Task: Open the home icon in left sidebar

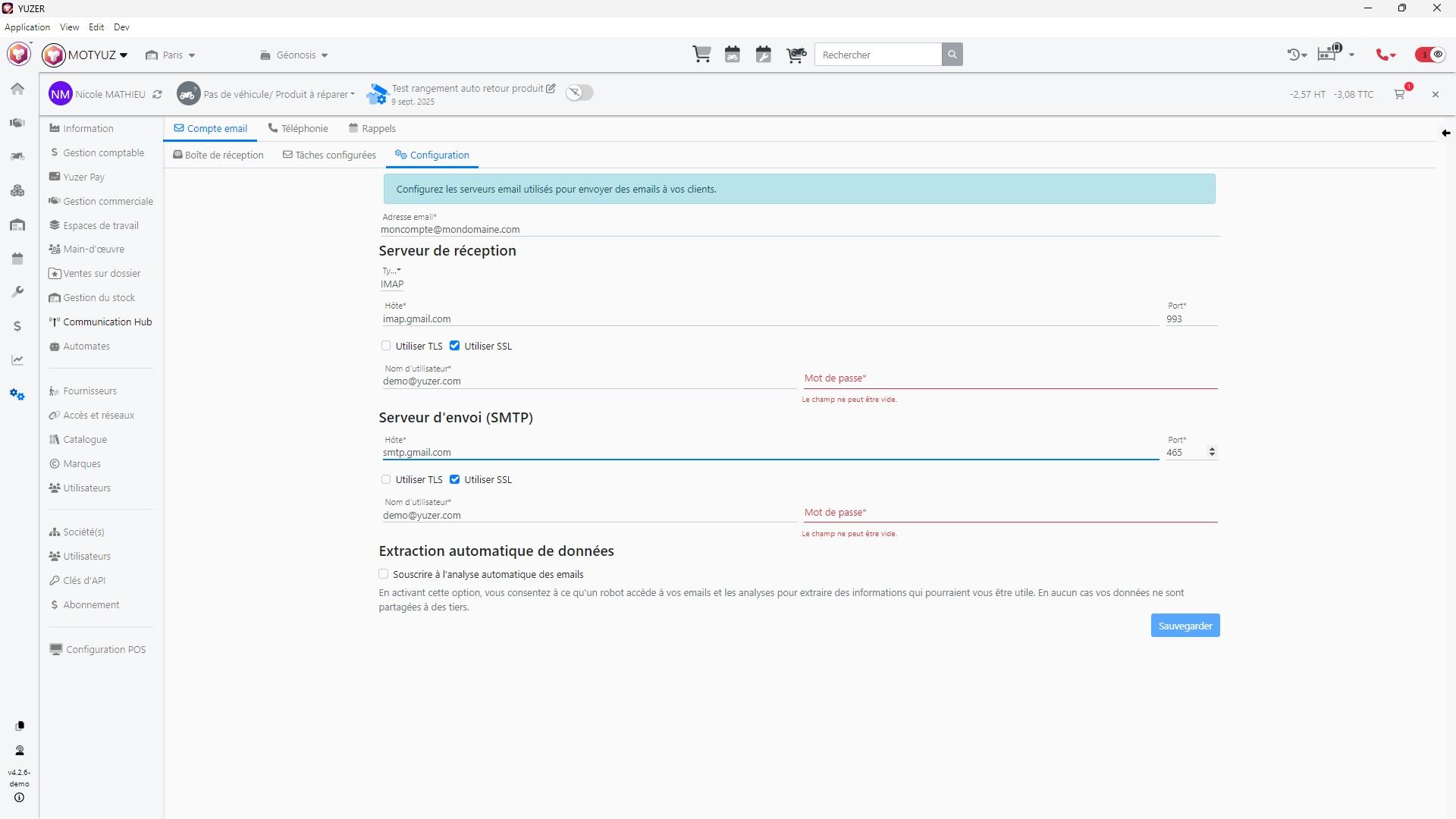Action: (17, 89)
